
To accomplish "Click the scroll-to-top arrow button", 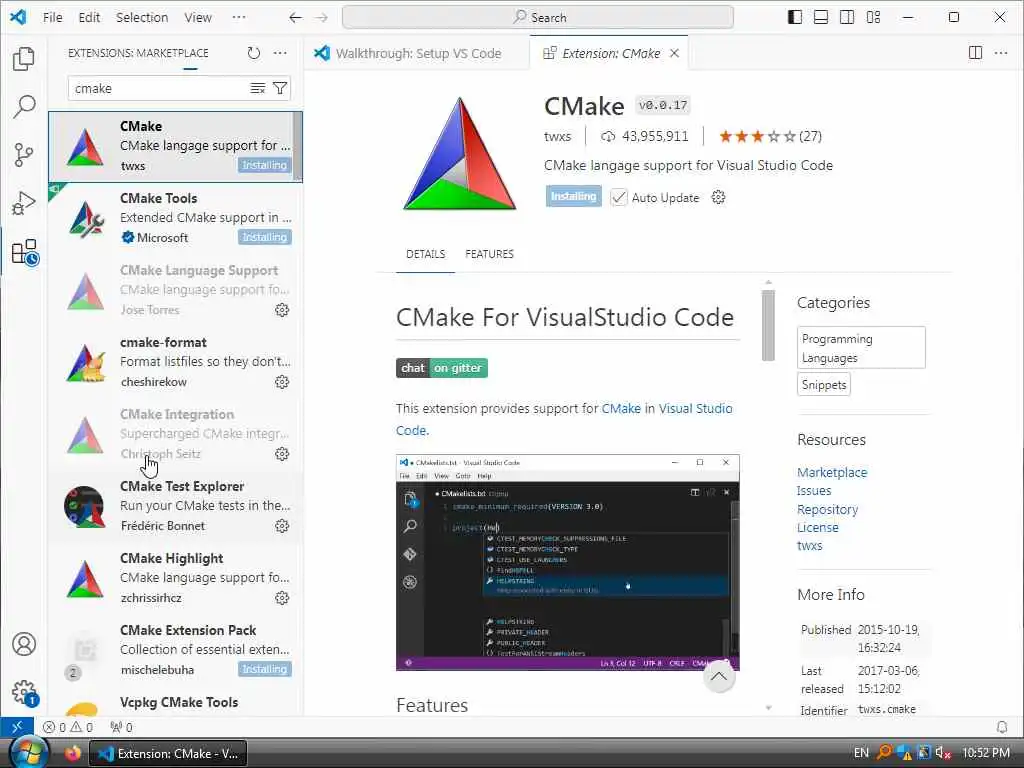I will point(718,677).
